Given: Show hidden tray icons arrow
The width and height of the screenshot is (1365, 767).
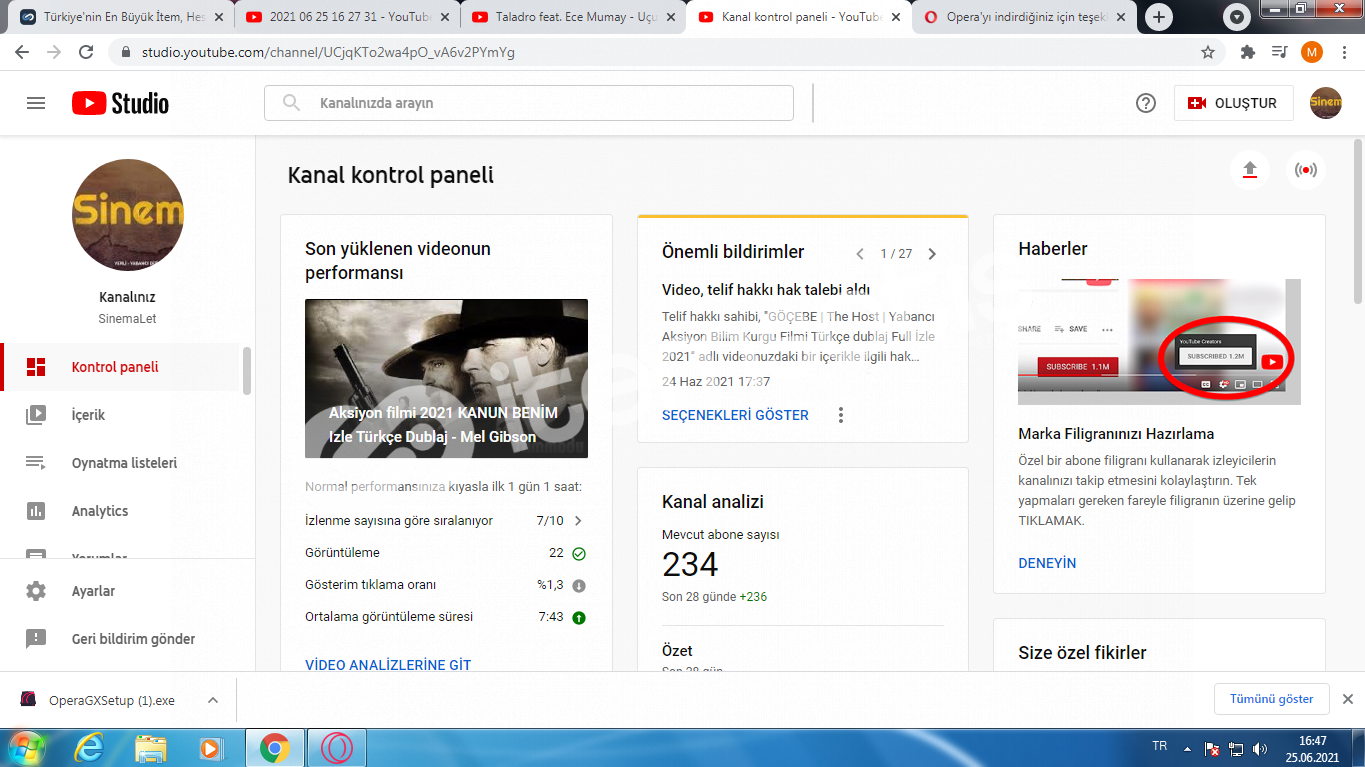Looking at the screenshot, I should click(1188, 747).
